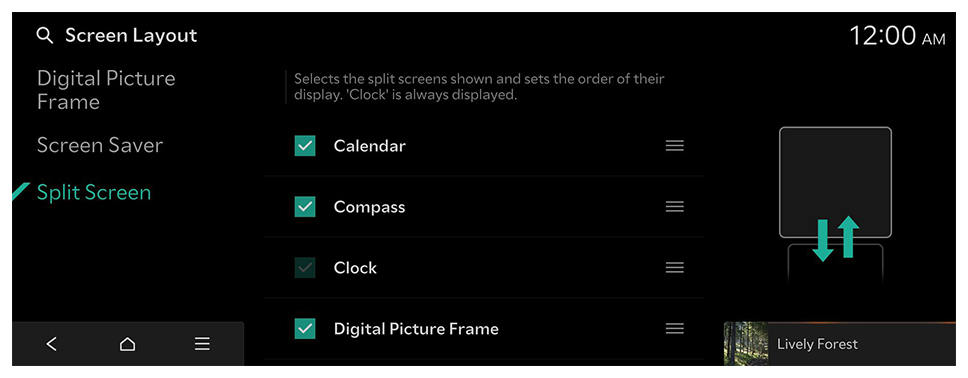Click the search magnifier icon

tap(44, 36)
